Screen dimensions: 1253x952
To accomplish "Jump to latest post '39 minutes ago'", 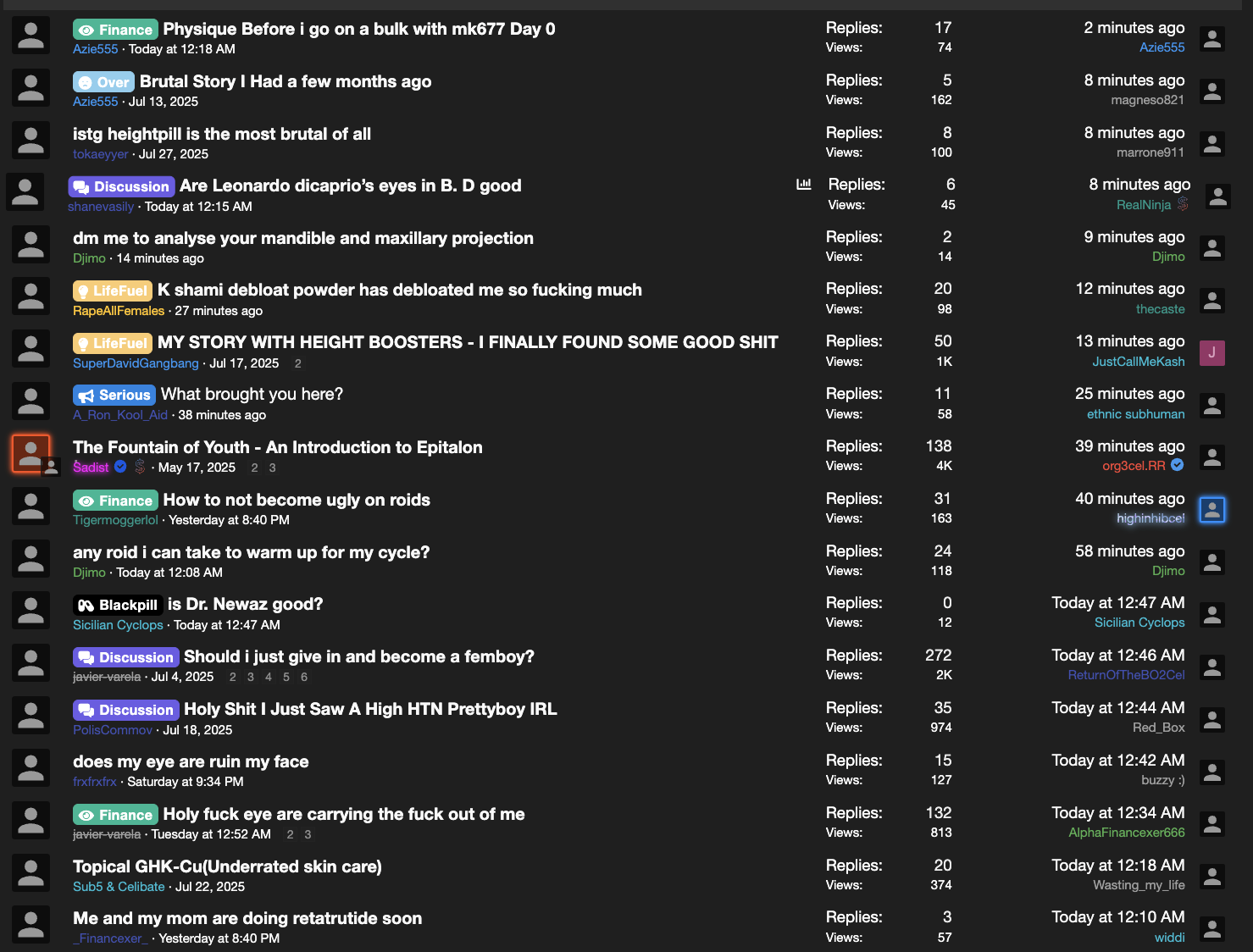I will click(x=1130, y=446).
